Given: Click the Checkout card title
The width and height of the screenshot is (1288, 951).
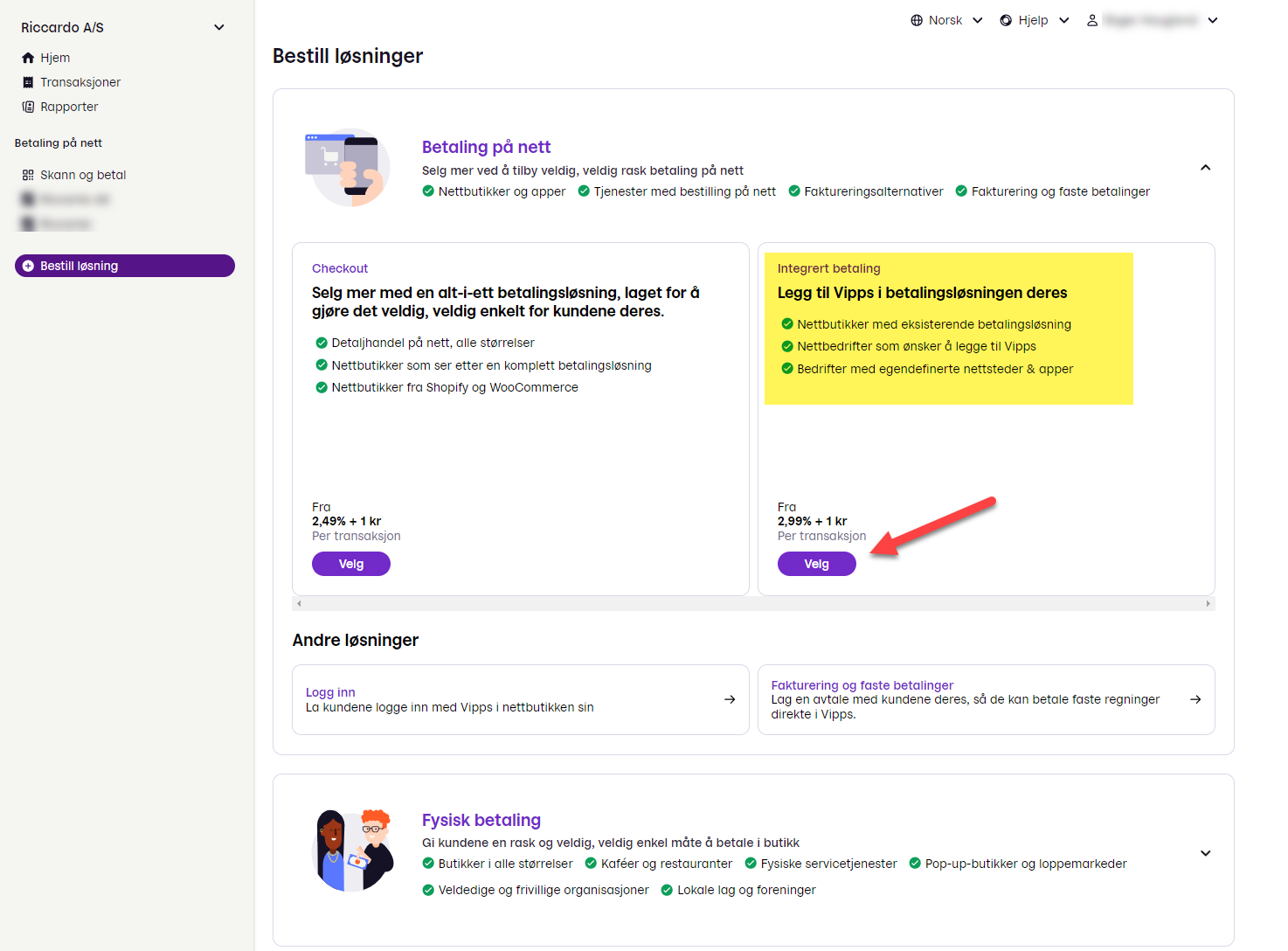Looking at the screenshot, I should (340, 268).
